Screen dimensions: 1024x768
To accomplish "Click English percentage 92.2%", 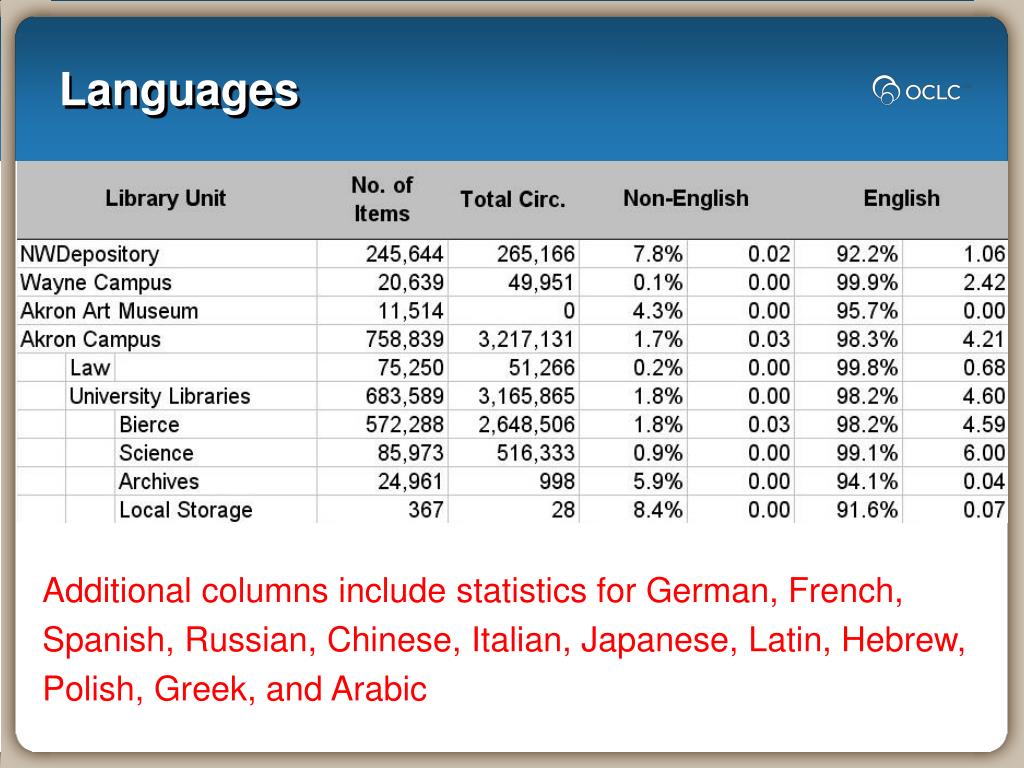I will pyautogui.click(x=867, y=254).
